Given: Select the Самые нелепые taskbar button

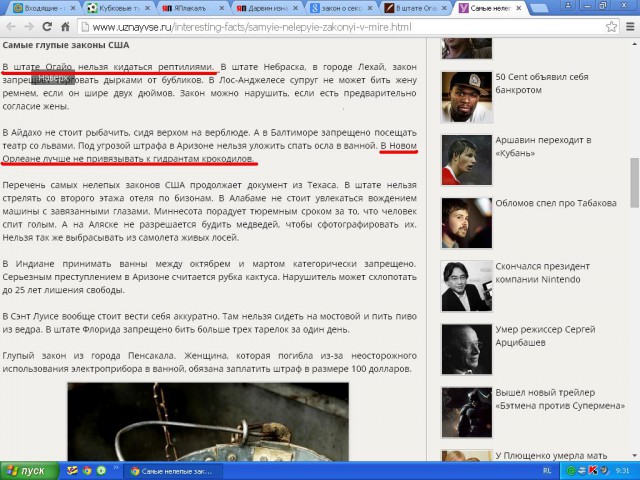Looking at the screenshot, I should click(172, 471).
